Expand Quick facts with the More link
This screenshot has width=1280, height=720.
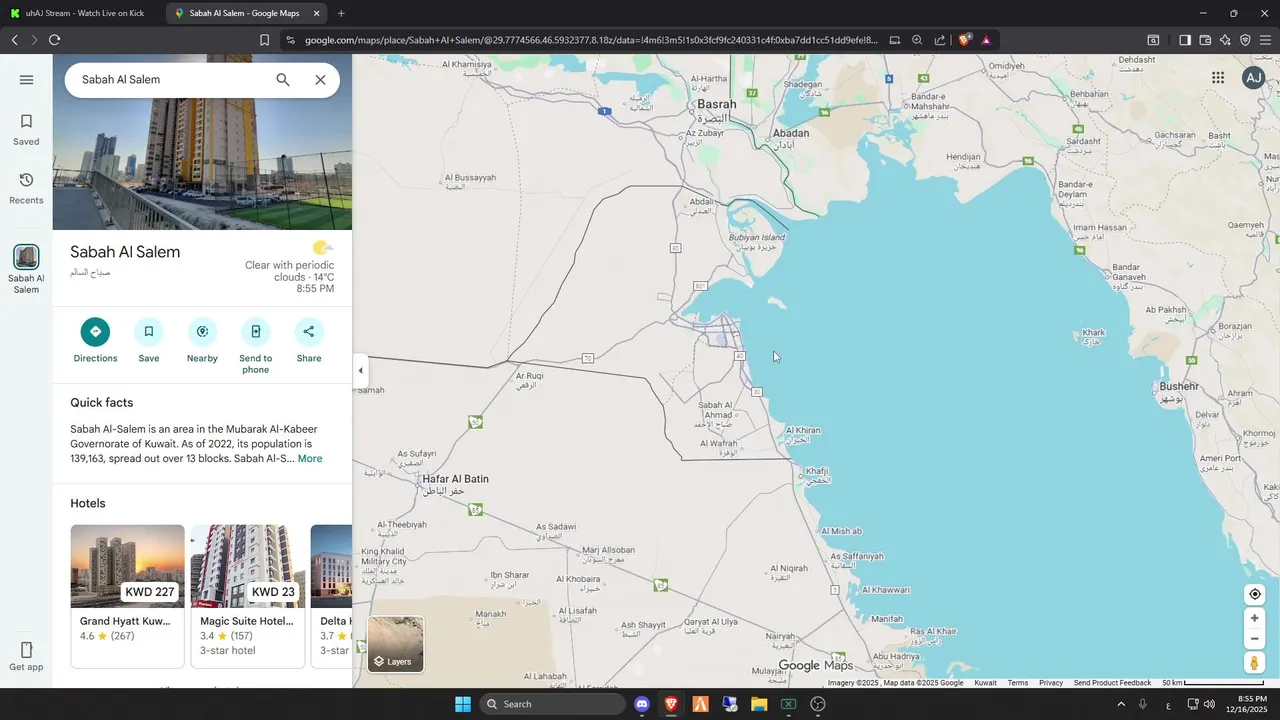310,459
